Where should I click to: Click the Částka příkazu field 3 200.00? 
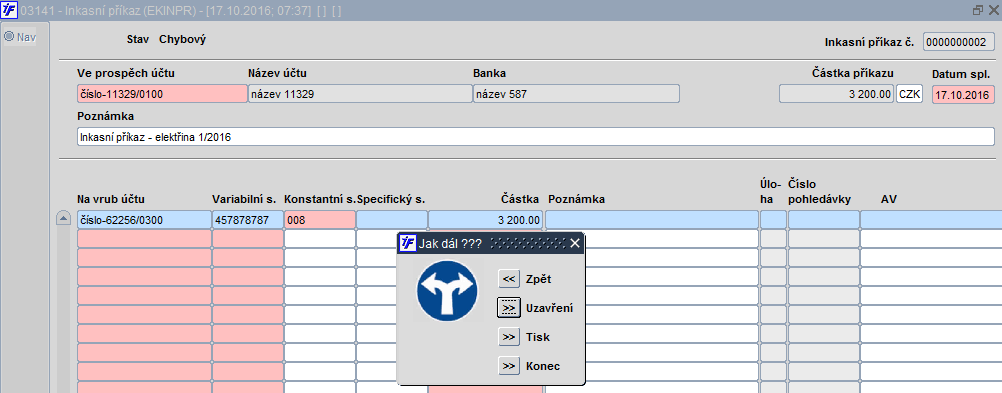(837, 95)
